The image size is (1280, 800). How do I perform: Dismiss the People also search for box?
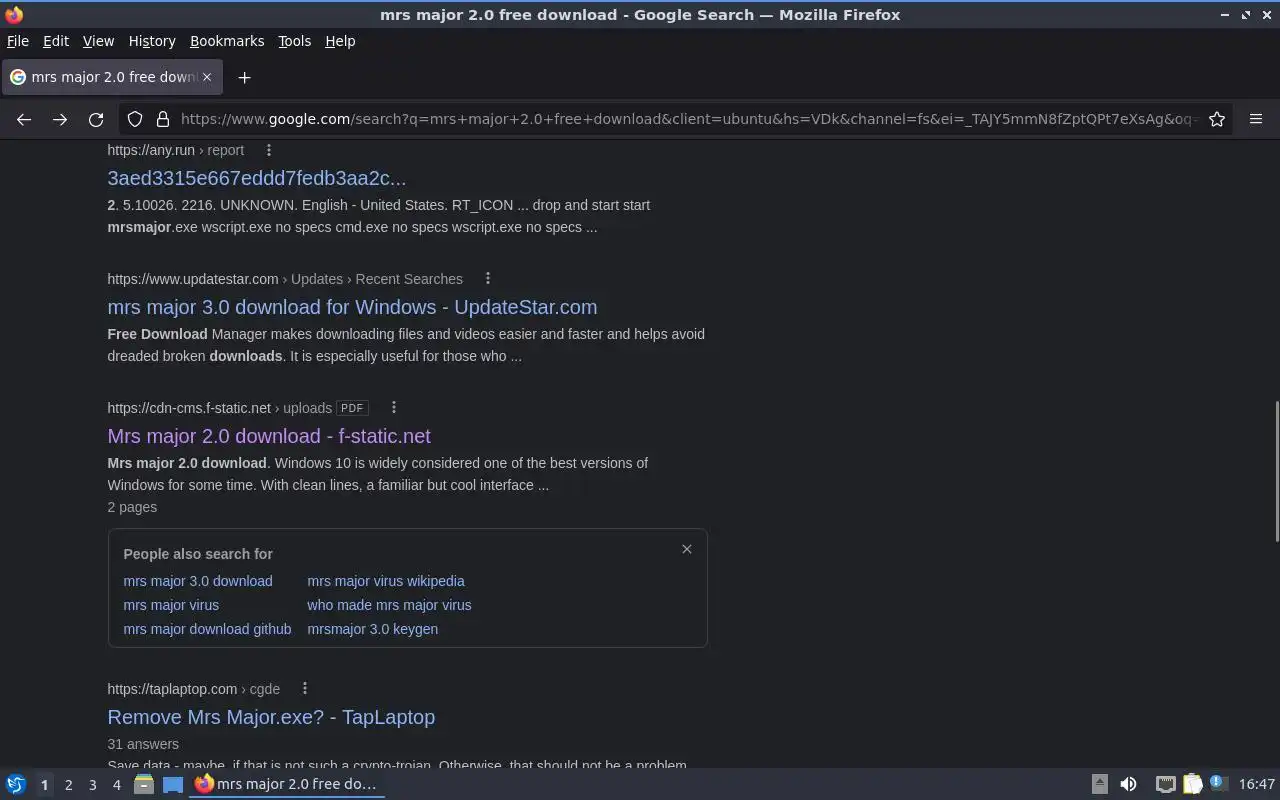coord(686,549)
